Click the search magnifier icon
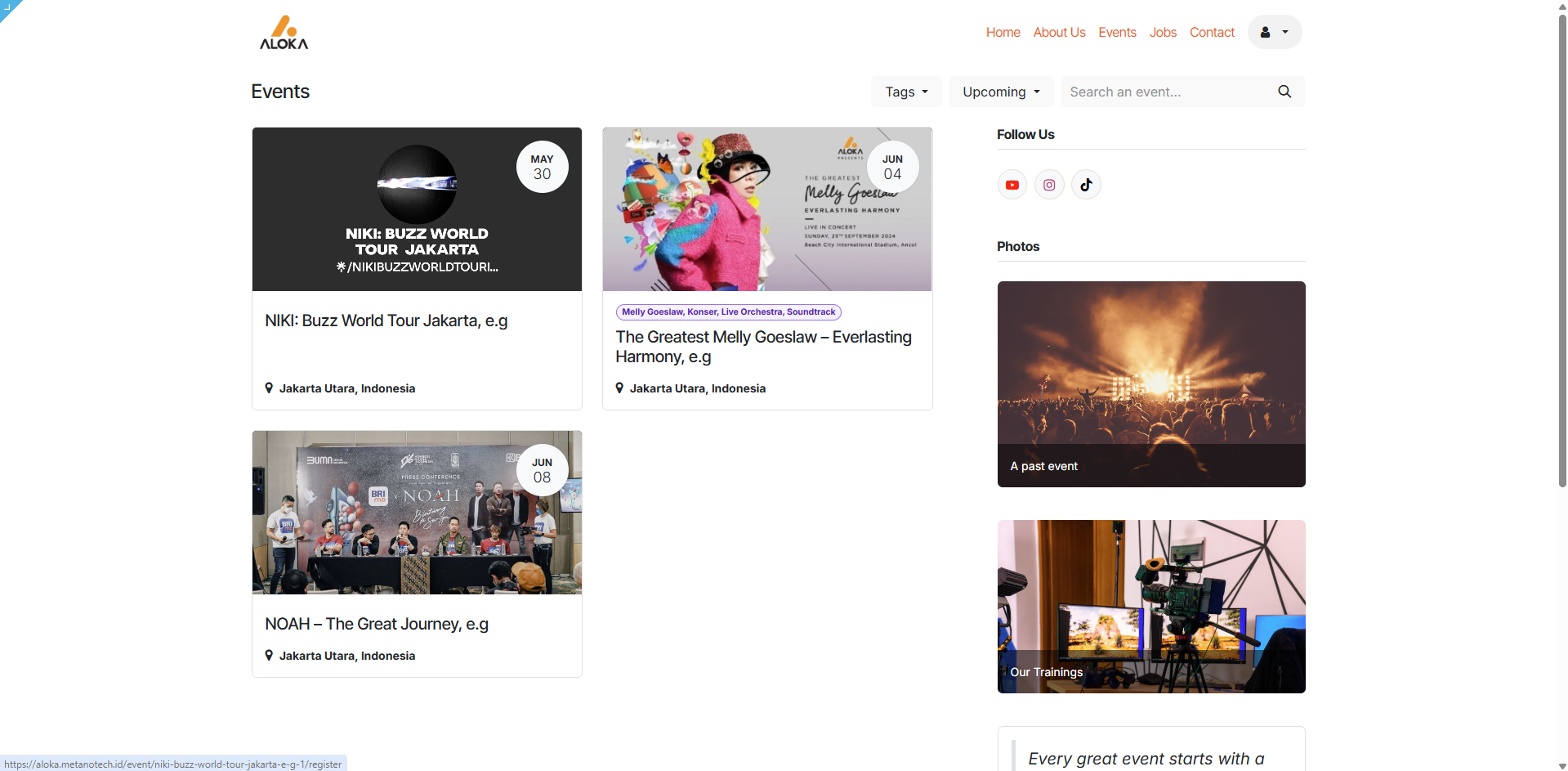This screenshot has height=771, width=1568. tap(1284, 92)
